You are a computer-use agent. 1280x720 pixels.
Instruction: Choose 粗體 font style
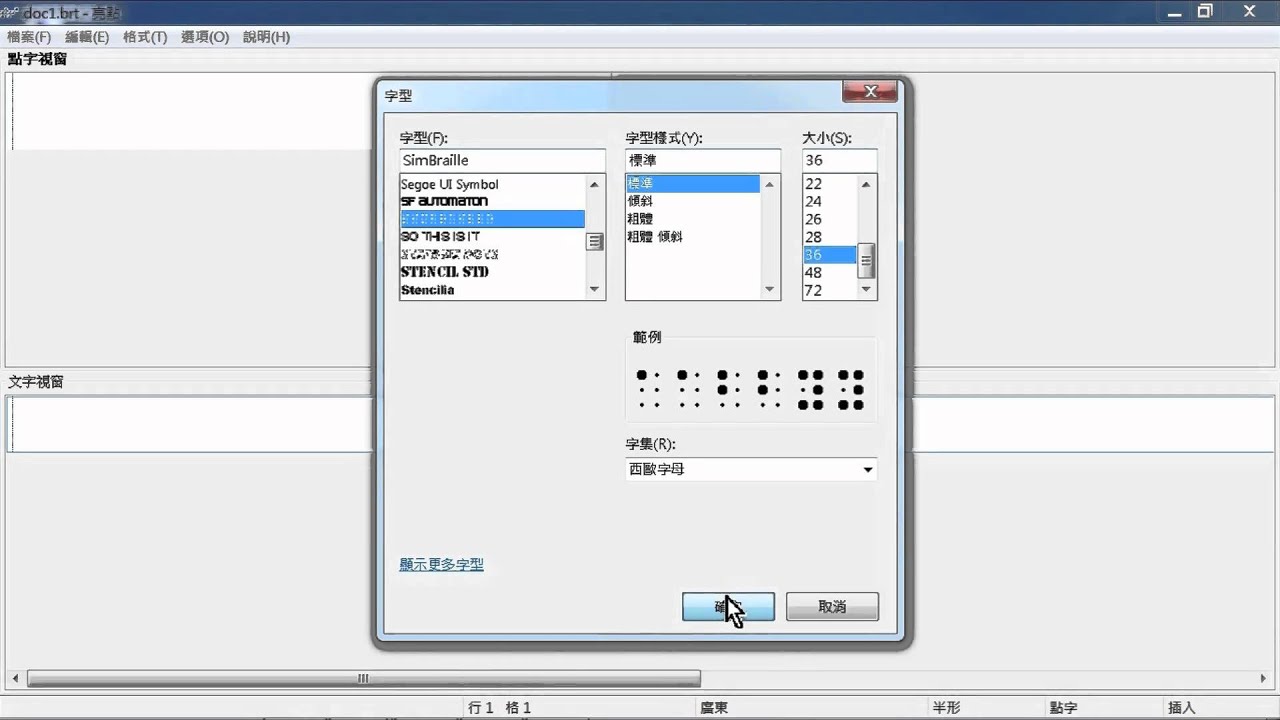point(693,219)
